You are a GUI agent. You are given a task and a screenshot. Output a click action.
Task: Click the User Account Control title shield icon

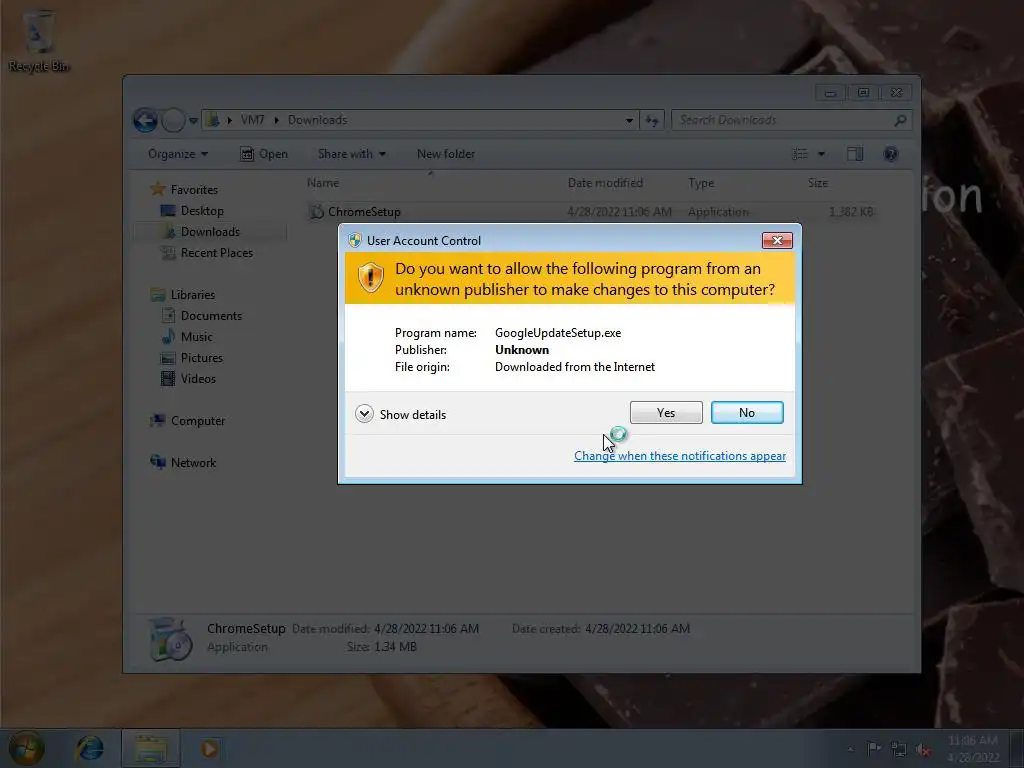click(355, 240)
